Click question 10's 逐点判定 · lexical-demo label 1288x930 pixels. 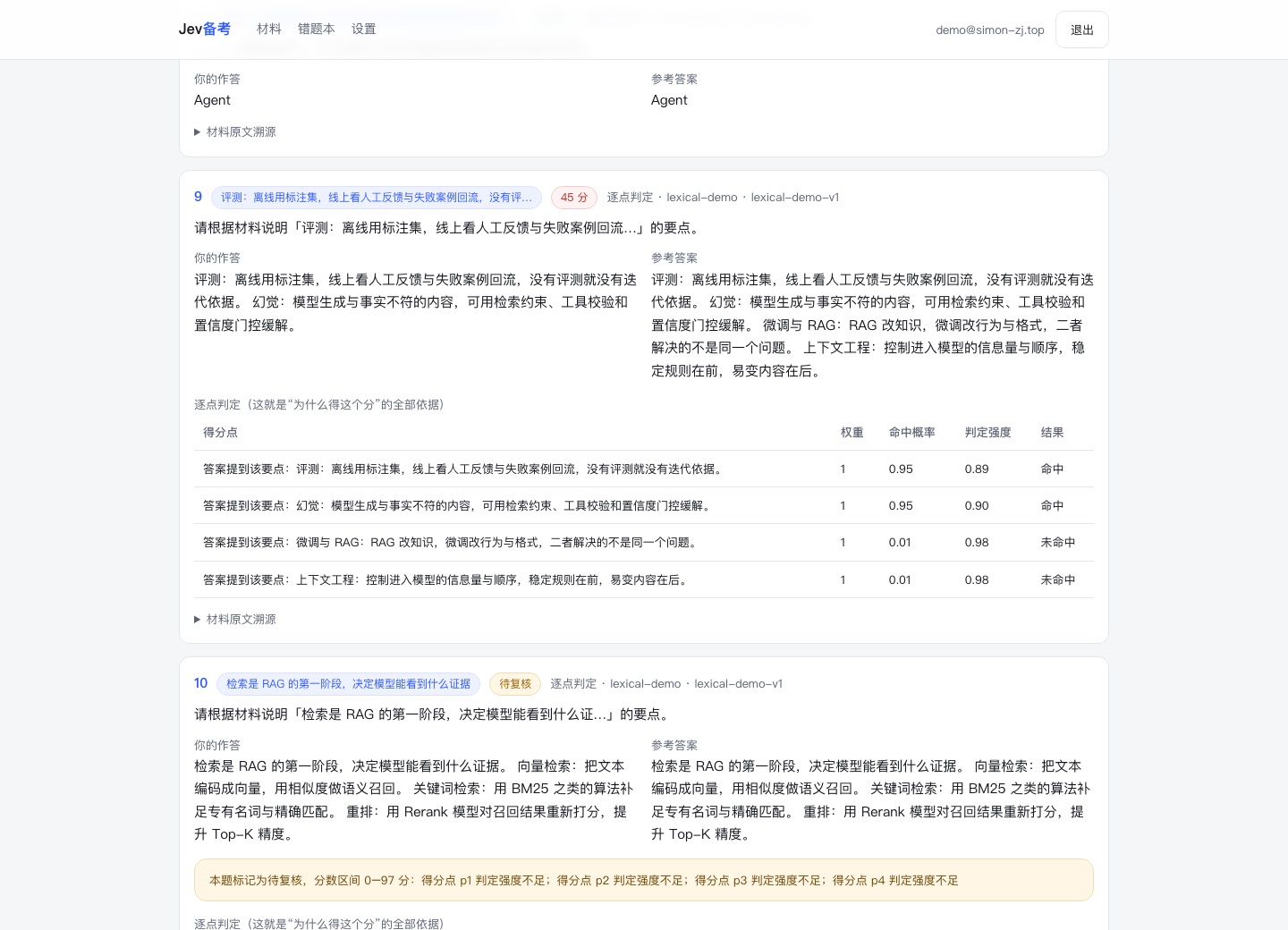pyautogui.click(x=666, y=684)
